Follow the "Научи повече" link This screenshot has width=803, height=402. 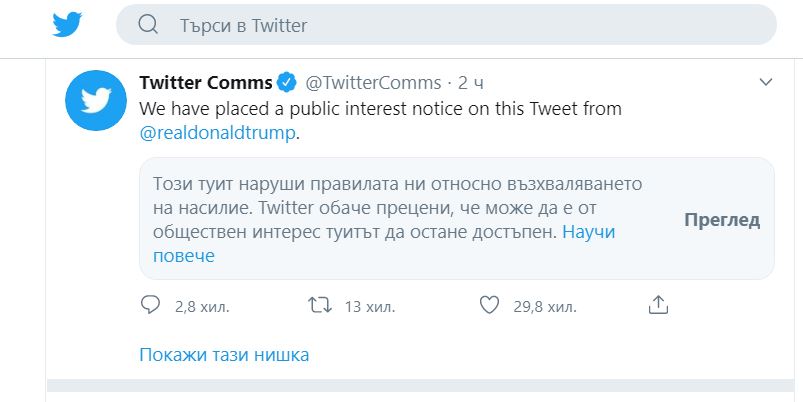[384, 244]
